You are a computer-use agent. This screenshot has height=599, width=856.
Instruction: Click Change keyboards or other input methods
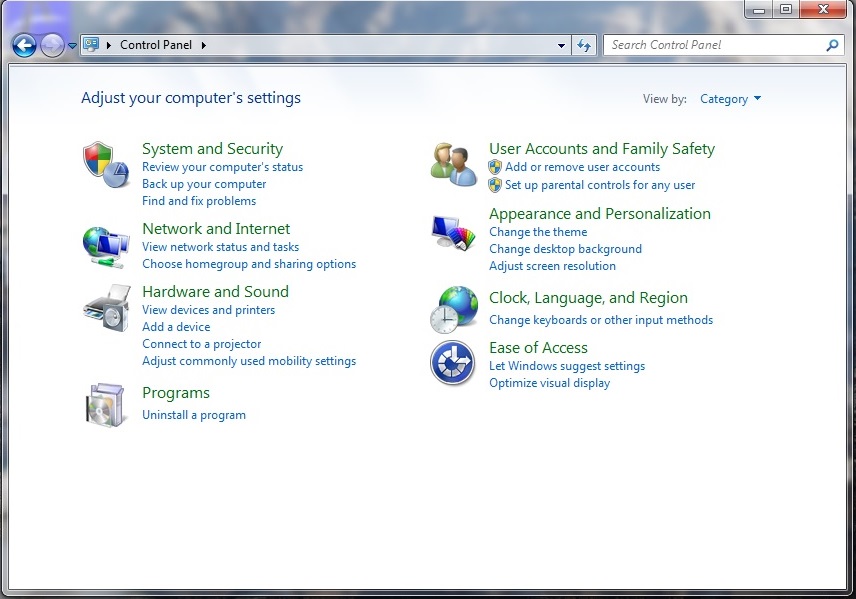click(x=601, y=320)
